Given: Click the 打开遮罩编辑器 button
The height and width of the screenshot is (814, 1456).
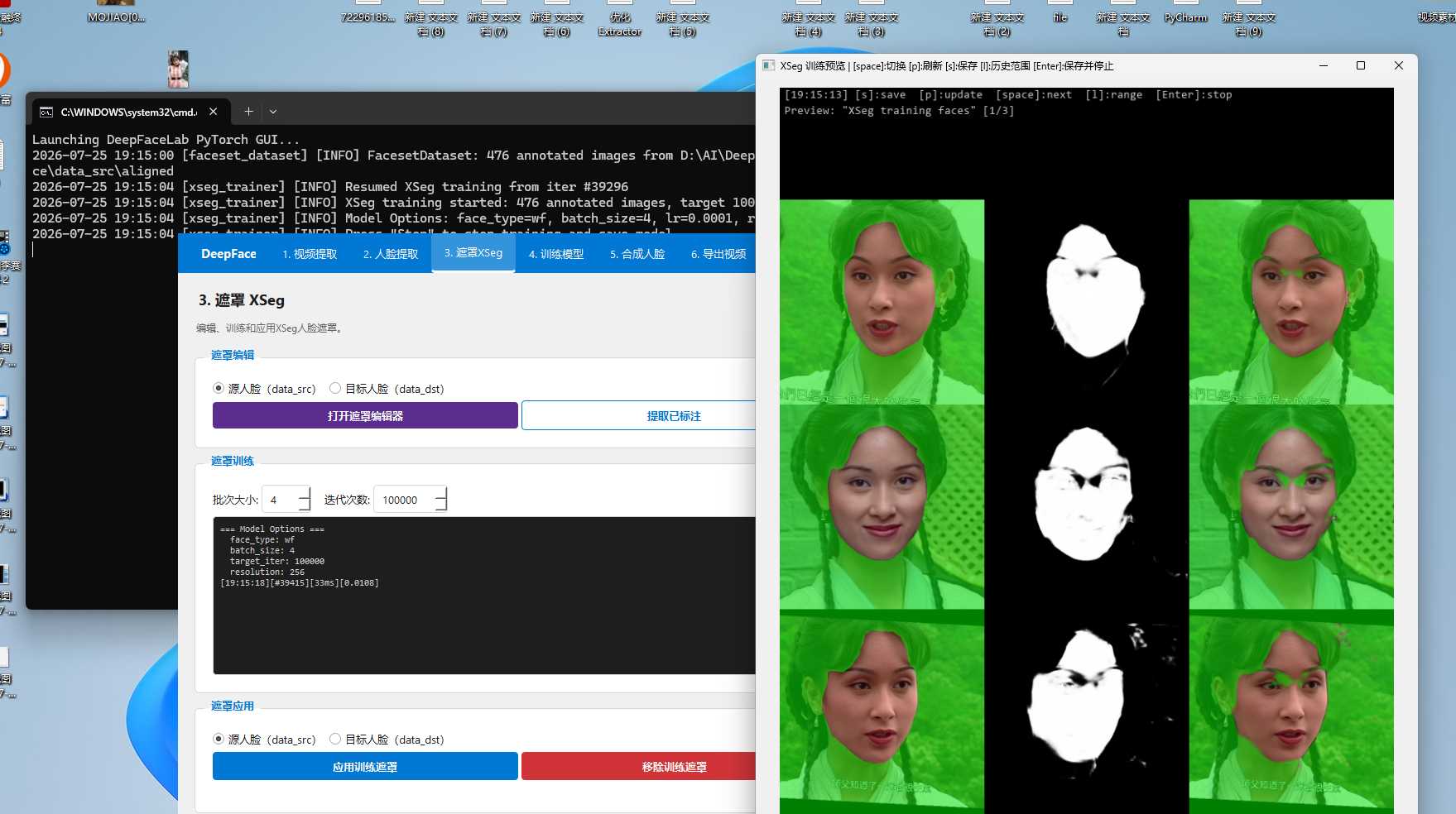Looking at the screenshot, I should click(365, 416).
